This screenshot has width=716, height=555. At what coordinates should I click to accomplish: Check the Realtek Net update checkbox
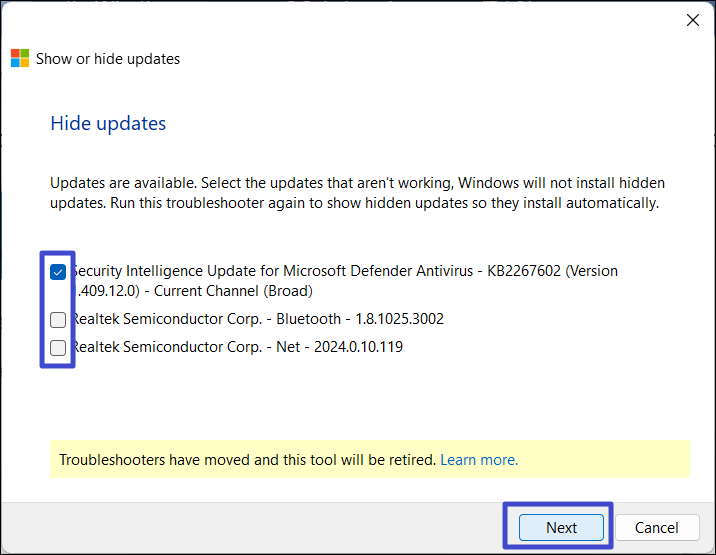pos(58,348)
